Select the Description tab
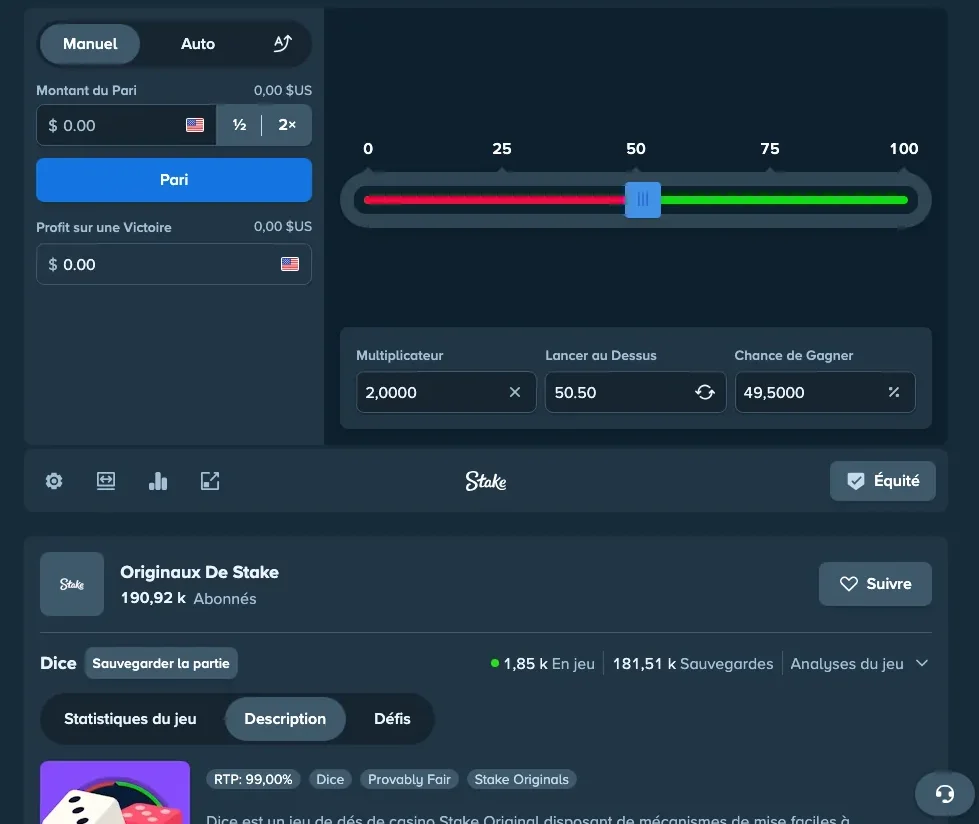This screenshot has height=824, width=979. [x=285, y=719]
